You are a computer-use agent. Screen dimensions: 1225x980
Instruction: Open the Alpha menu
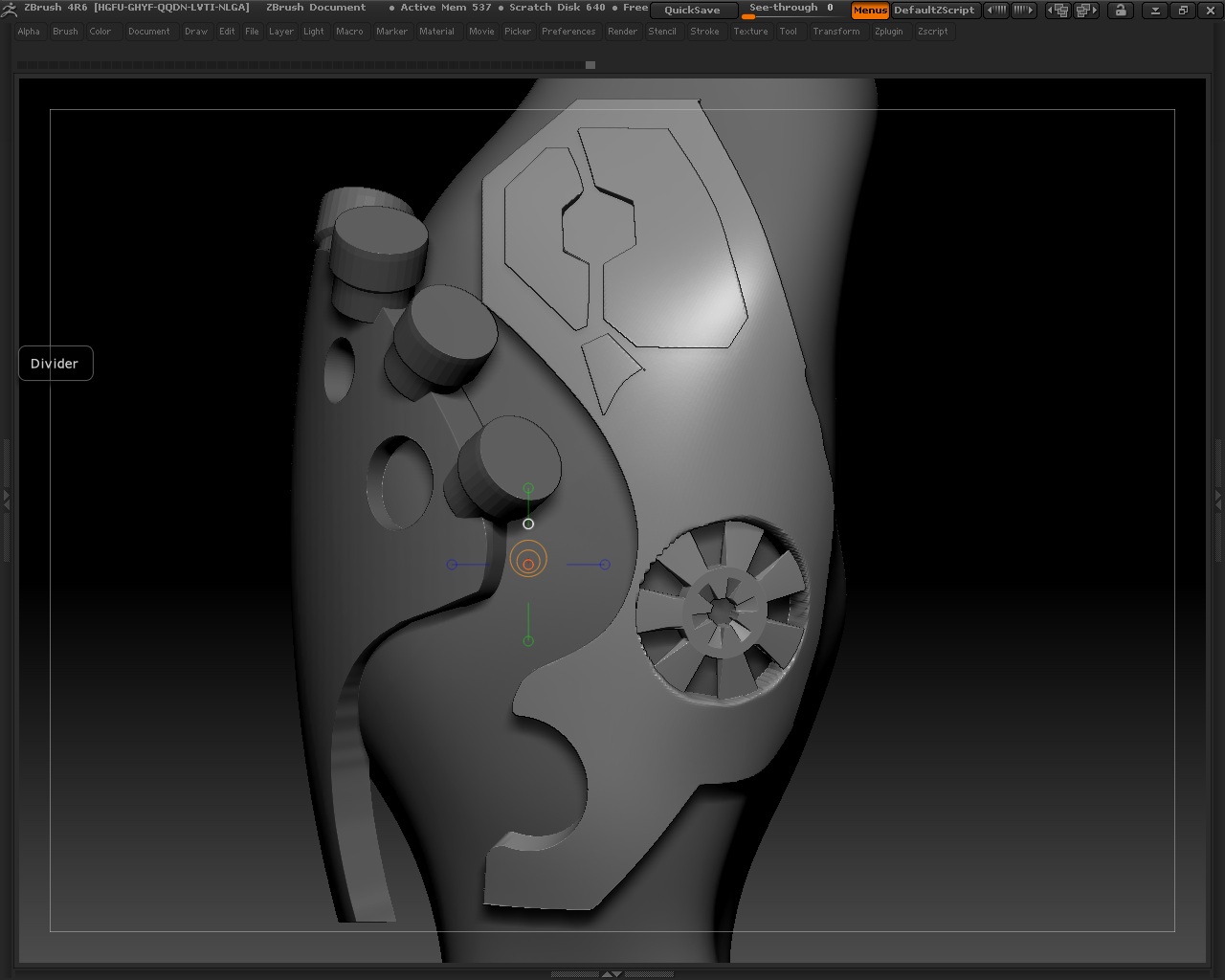point(29,32)
